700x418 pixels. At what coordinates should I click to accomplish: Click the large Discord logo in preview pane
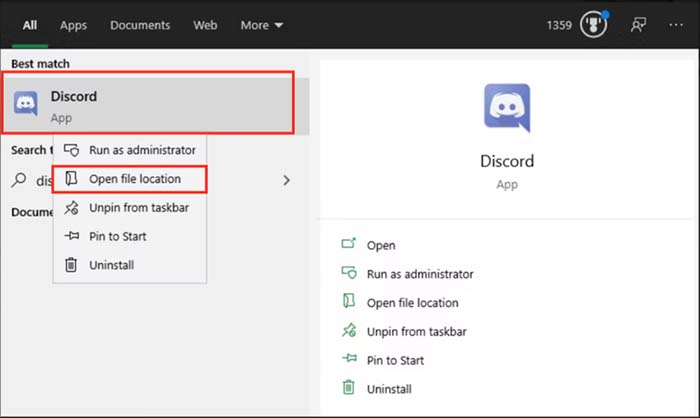(x=507, y=107)
